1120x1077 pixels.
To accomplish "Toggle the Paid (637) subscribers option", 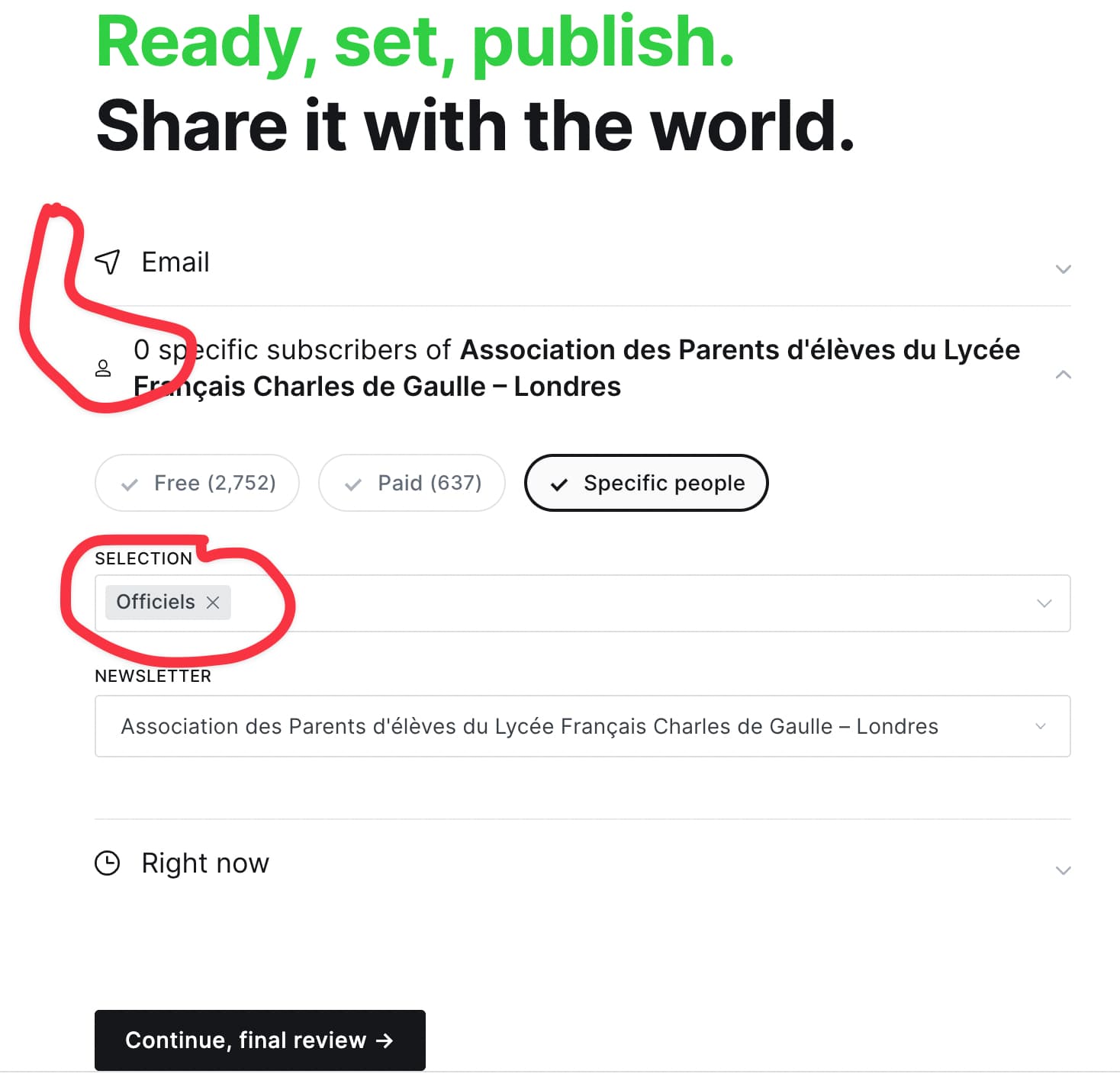I will tap(412, 483).
